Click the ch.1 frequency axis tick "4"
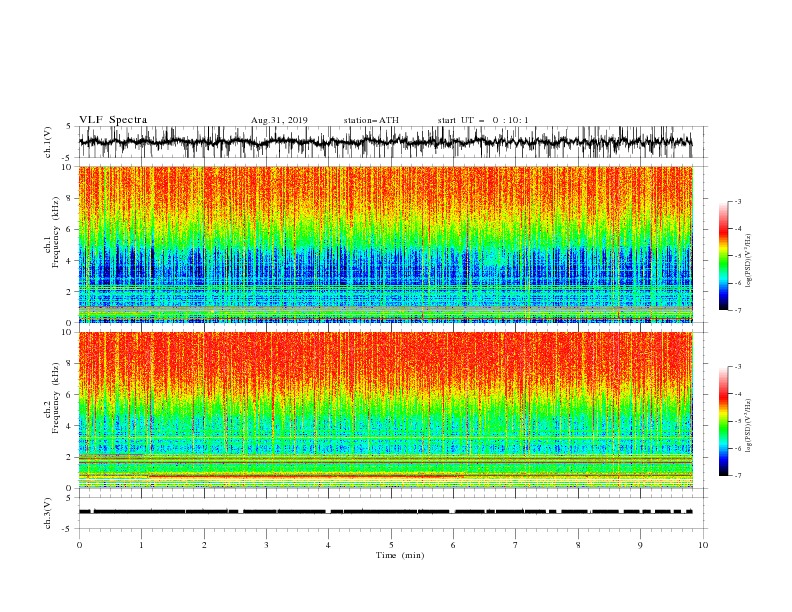This screenshot has height=612, width=792. pyautogui.click(x=70, y=261)
